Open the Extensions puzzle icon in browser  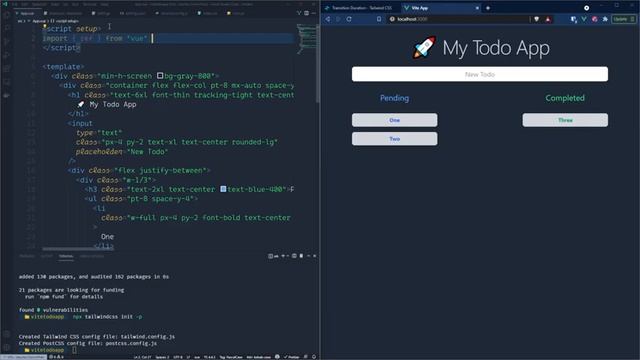tap(605, 19)
